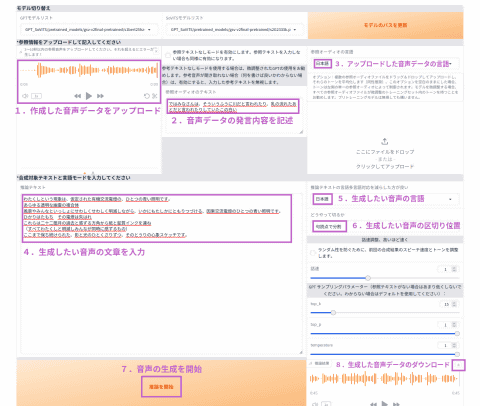Open the SoVITS model list dropdown
The image size is (480, 406).
[234, 30]
